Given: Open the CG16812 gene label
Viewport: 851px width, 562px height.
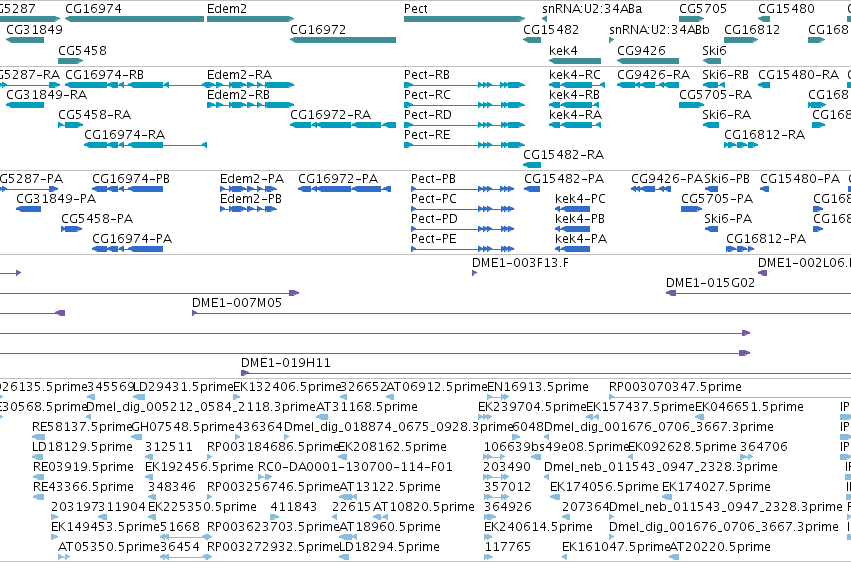Looking at the screenshot, I should pos(752,29).
